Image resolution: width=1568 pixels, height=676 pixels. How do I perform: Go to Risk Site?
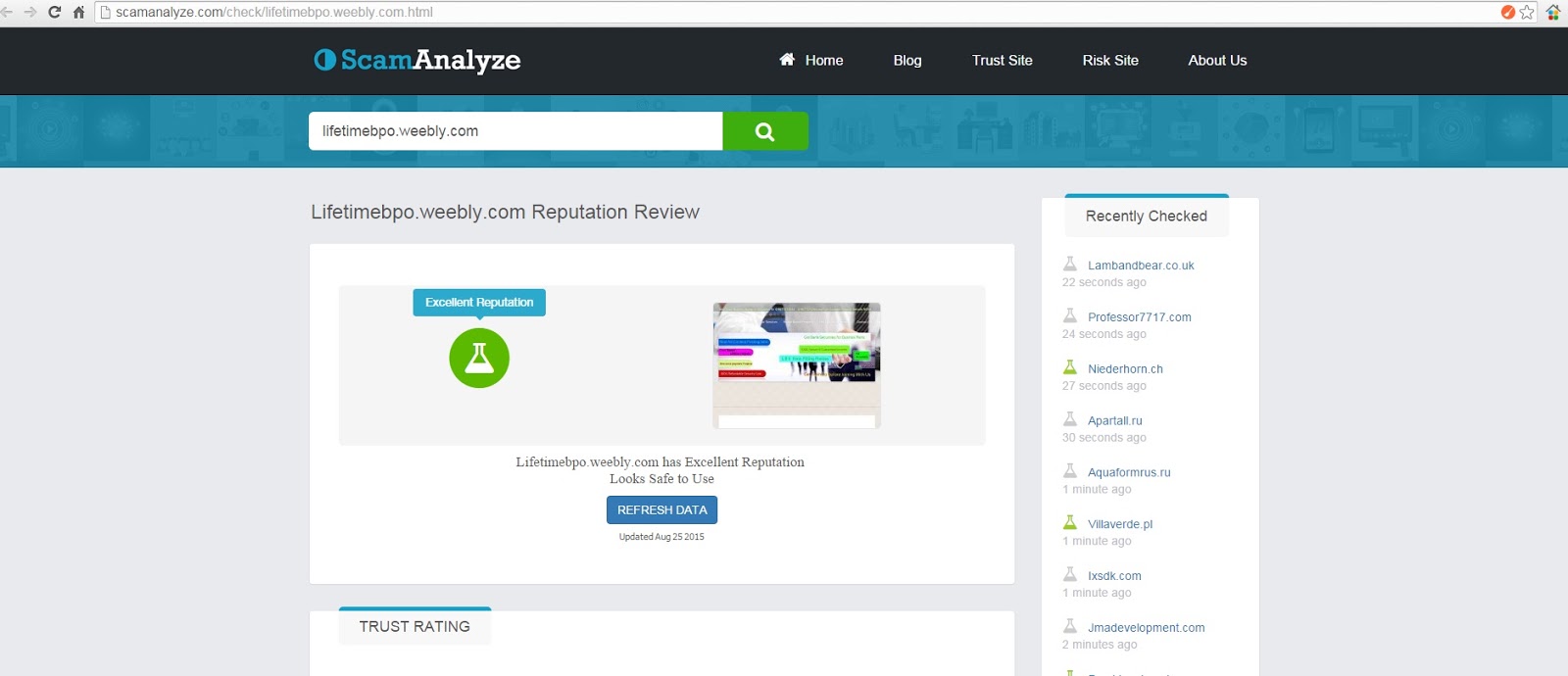[x=1110, y=60]
